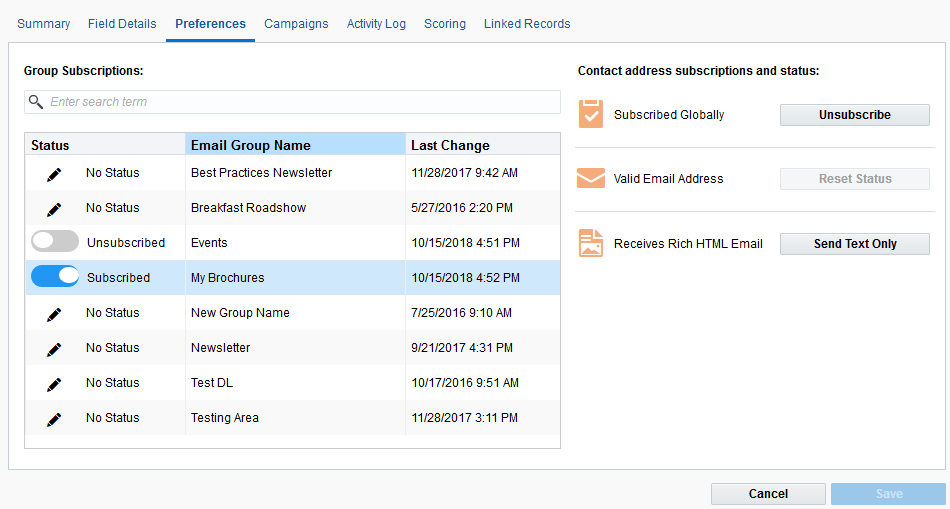The image size is (950, 509).
Task: Open the Activity Log tab
Action: coord(376,24)
